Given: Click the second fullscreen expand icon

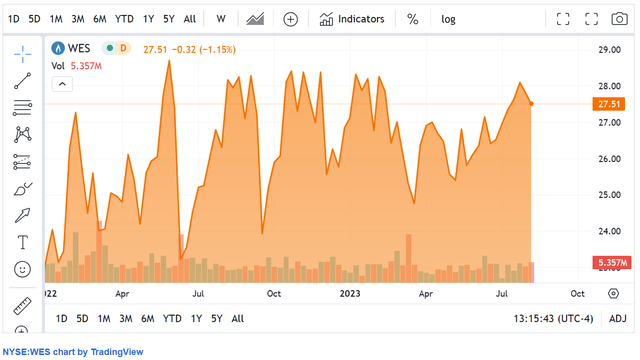Looking at the screenshot, I should pos(591,19).
